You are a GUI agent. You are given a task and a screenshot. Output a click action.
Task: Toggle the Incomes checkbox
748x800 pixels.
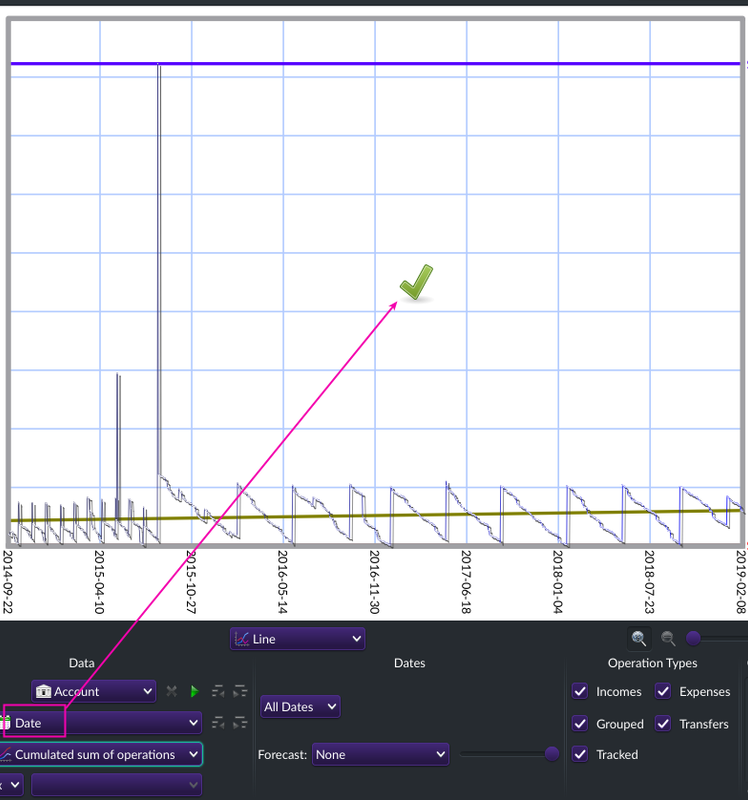(580, 691)
